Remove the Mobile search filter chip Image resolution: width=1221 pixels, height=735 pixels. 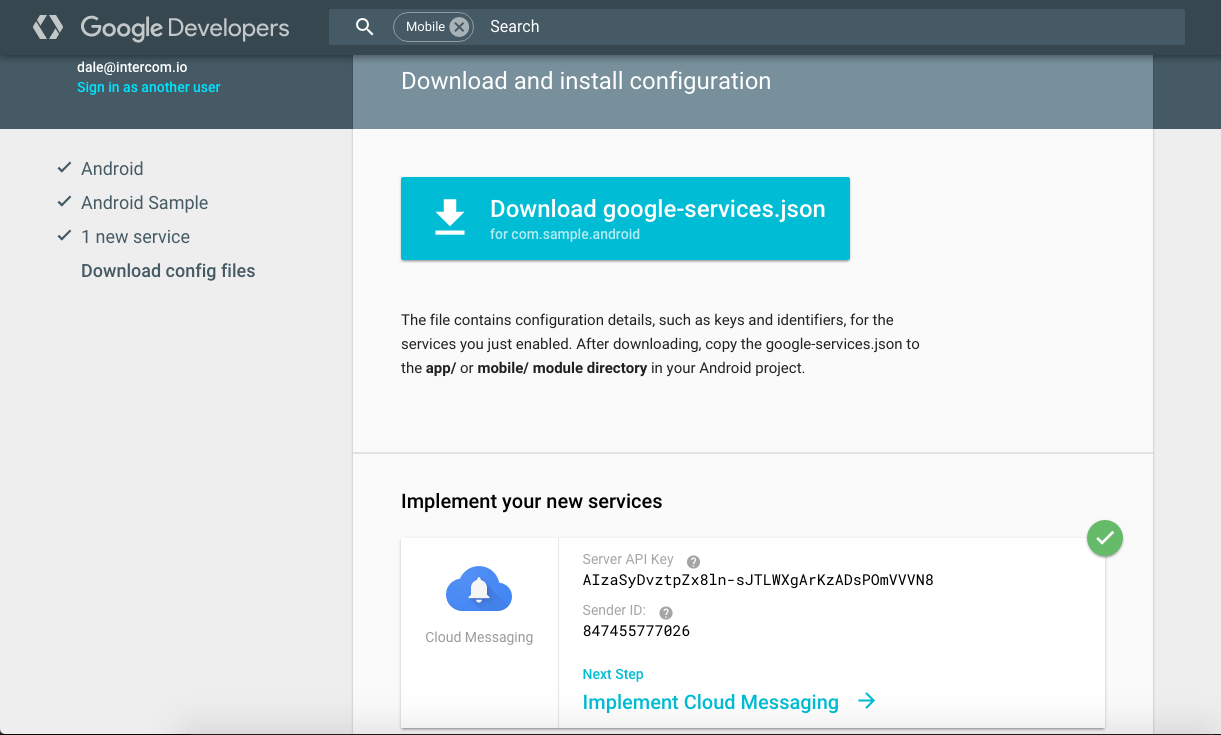coord(459,27)
